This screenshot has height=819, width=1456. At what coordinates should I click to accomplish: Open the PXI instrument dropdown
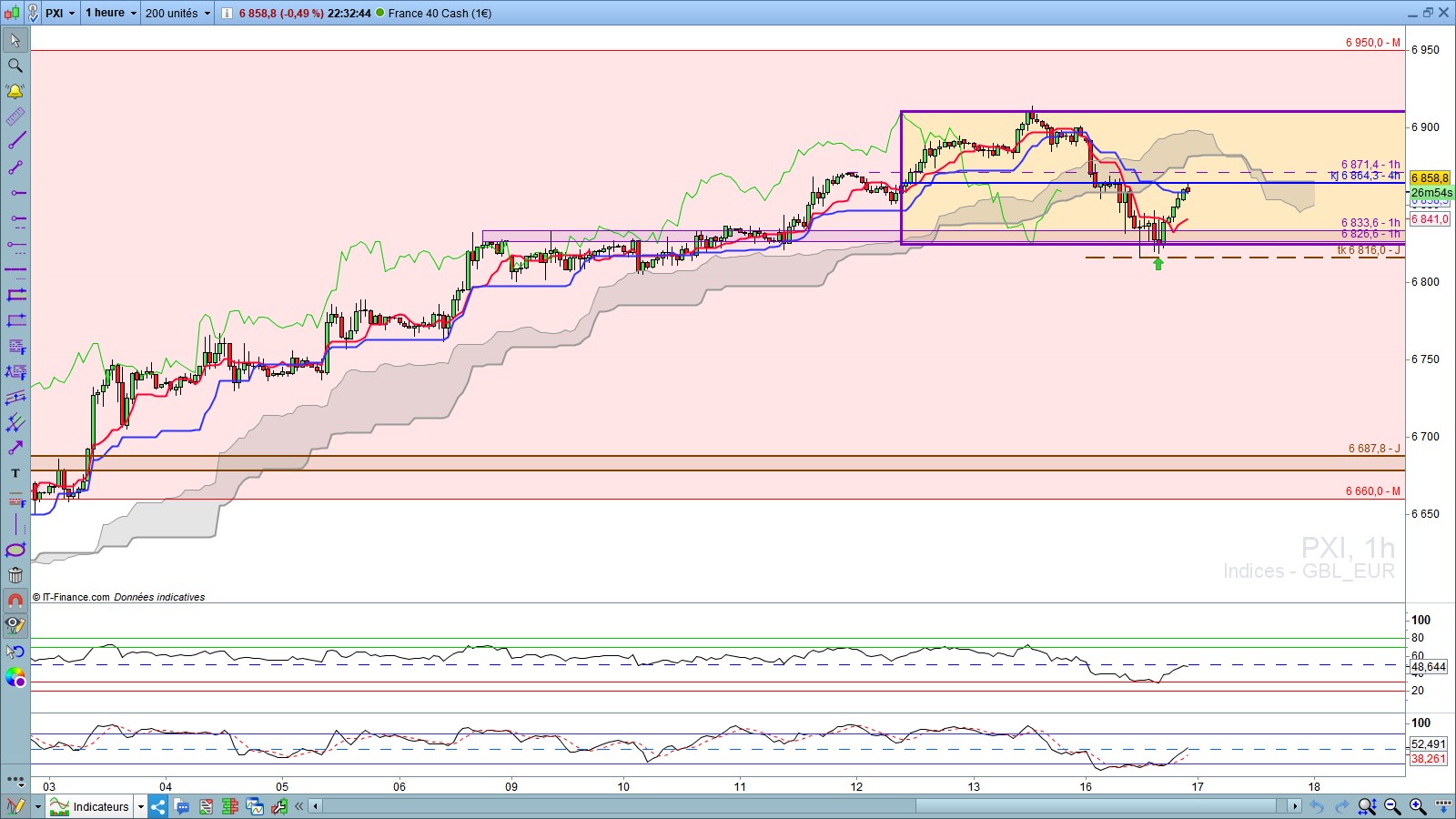coord(60,13)
